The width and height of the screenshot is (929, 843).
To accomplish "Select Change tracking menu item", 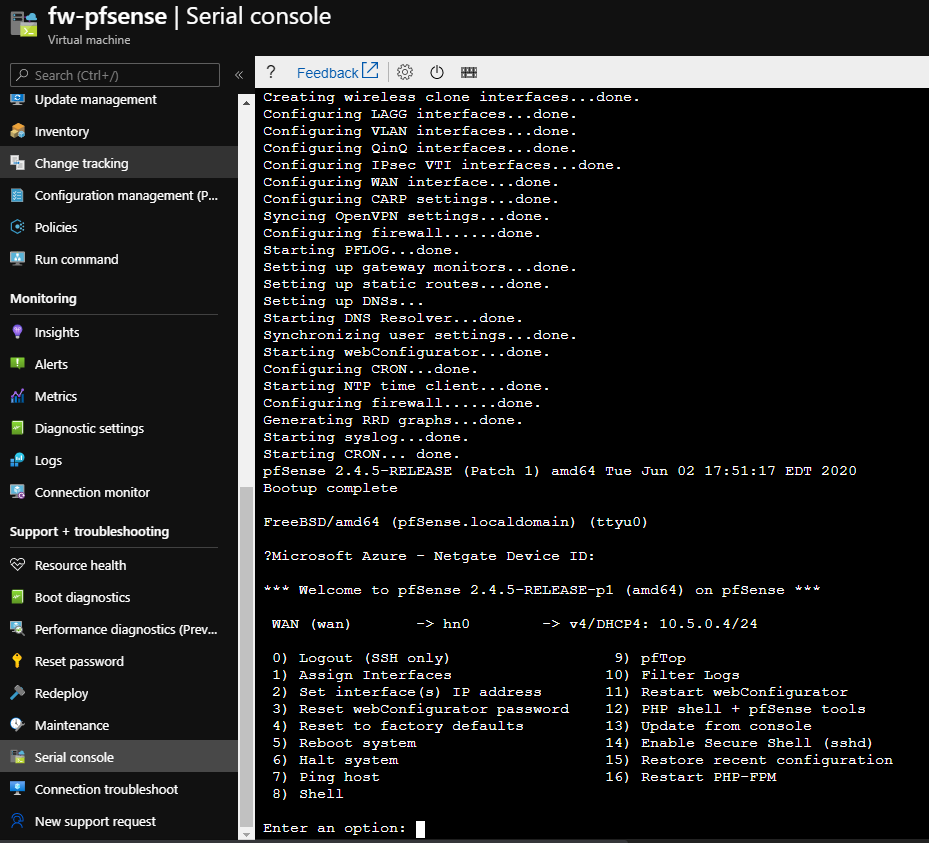I will 81,163.
